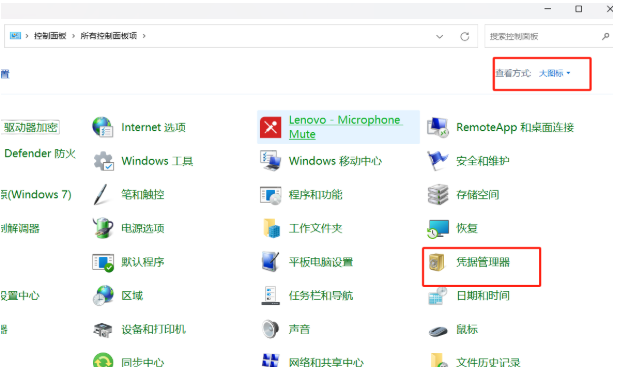Image resolution: width=620 pixels, height=381 pixels.
Task: Open the 安全和维护 text link
Action: point(483,161)
